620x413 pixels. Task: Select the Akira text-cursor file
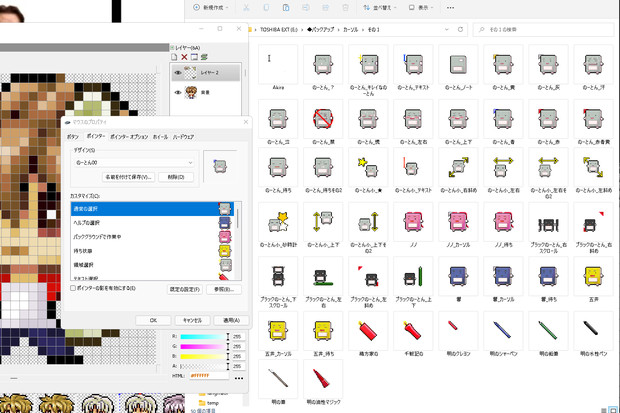pyautogui.click(x=278, y=68)
